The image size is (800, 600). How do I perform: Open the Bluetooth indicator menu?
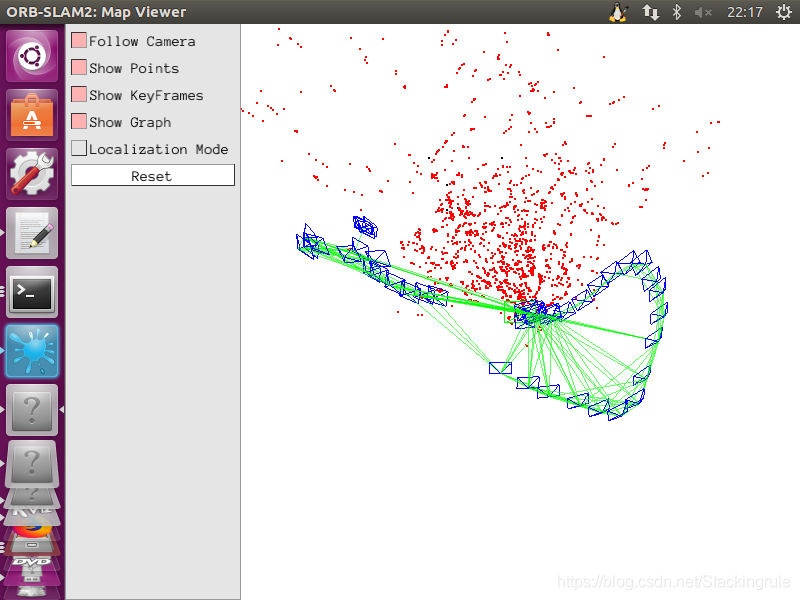pyautogui.click(x=677, y=12)
